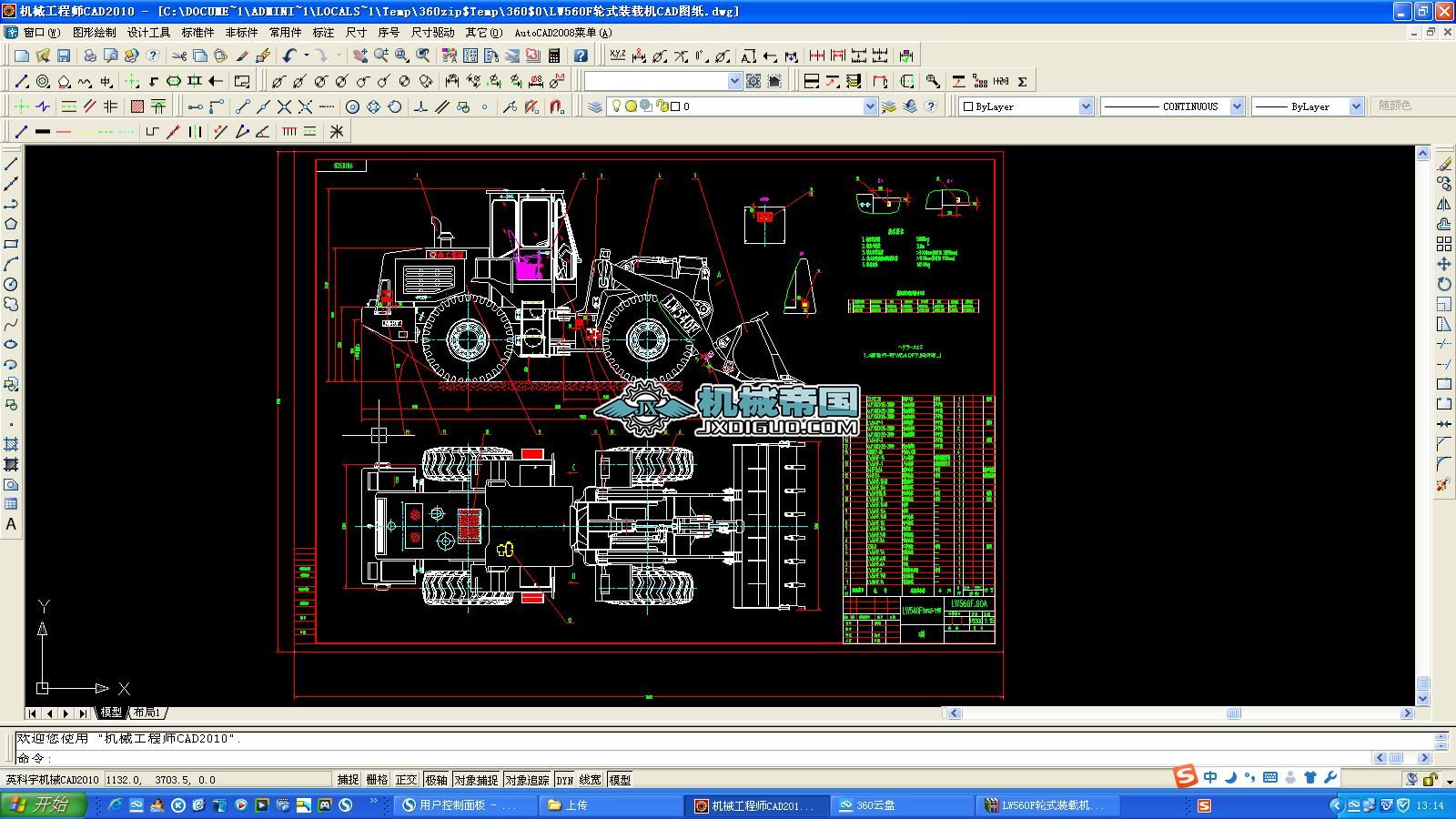Click the Sigma summation icon

click(1022, 81)
